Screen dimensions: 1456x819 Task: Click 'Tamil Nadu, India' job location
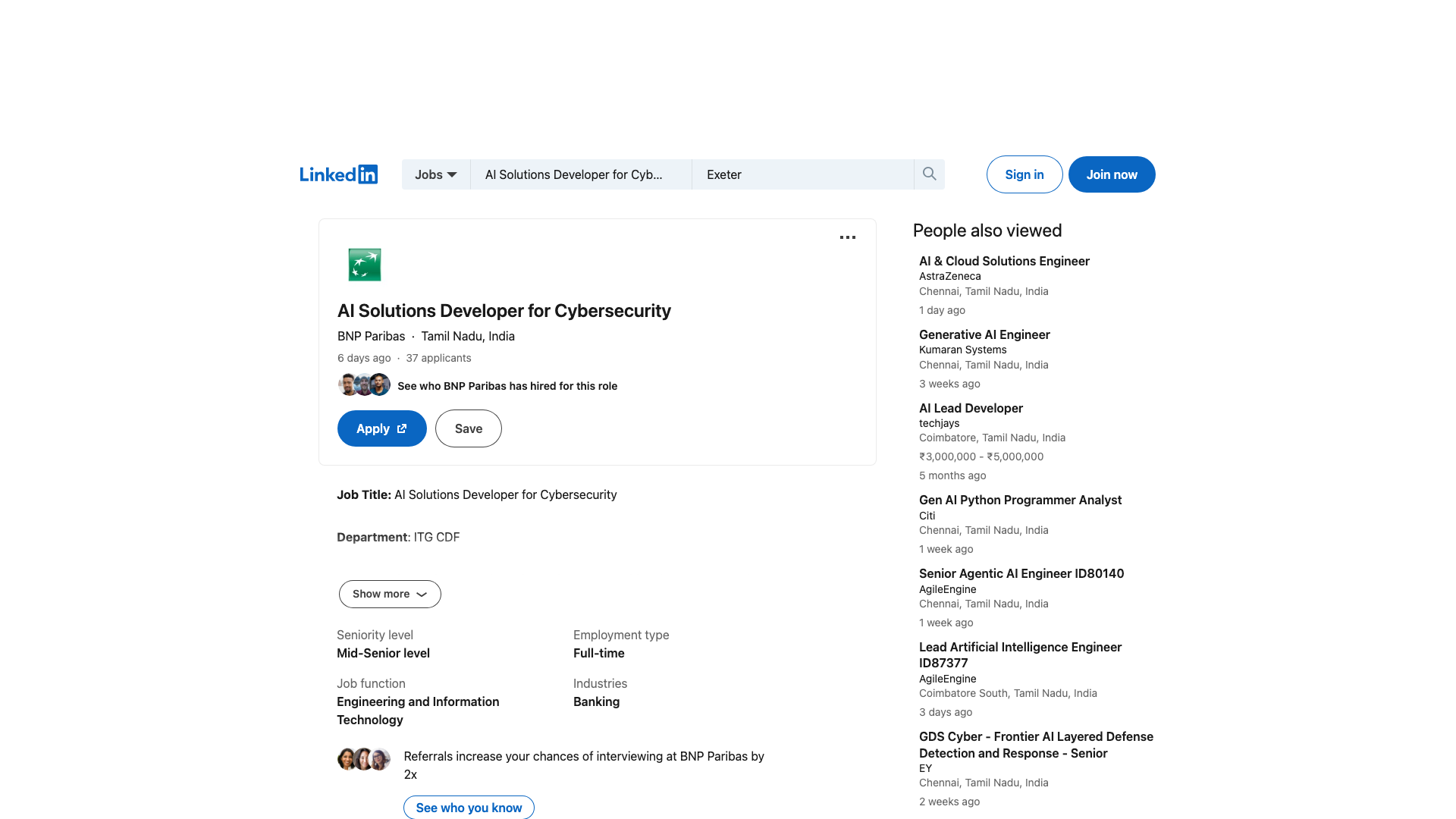click(468, 336)
